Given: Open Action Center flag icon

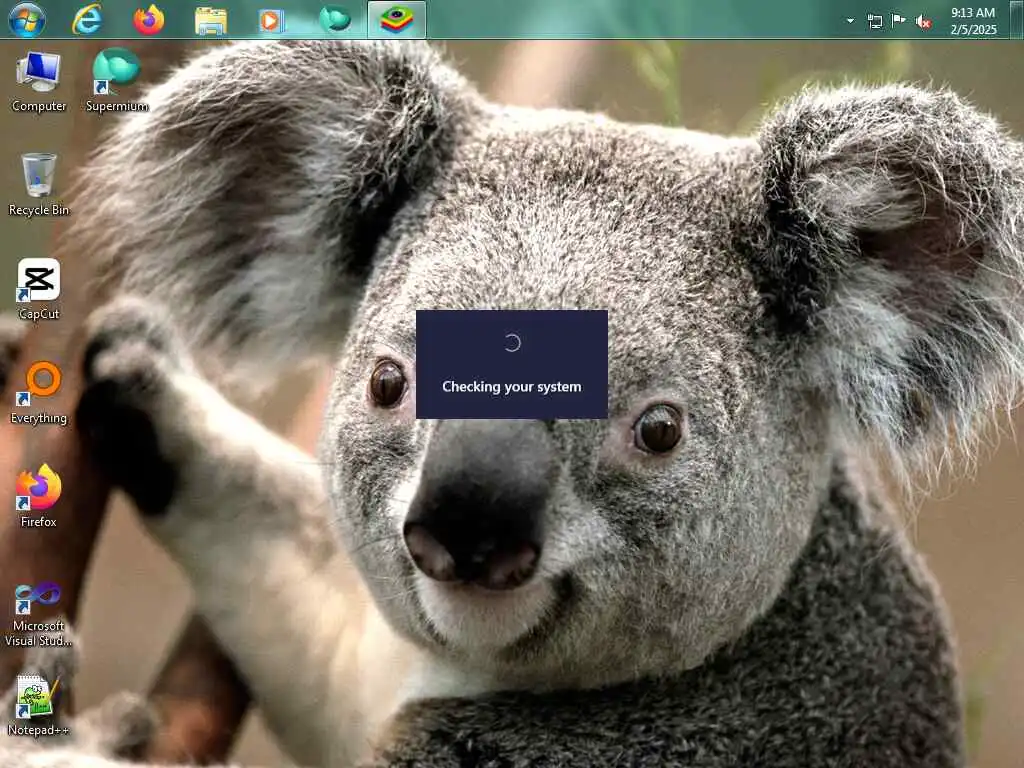Looking at the screenshot, I should (x=899, y=21).
